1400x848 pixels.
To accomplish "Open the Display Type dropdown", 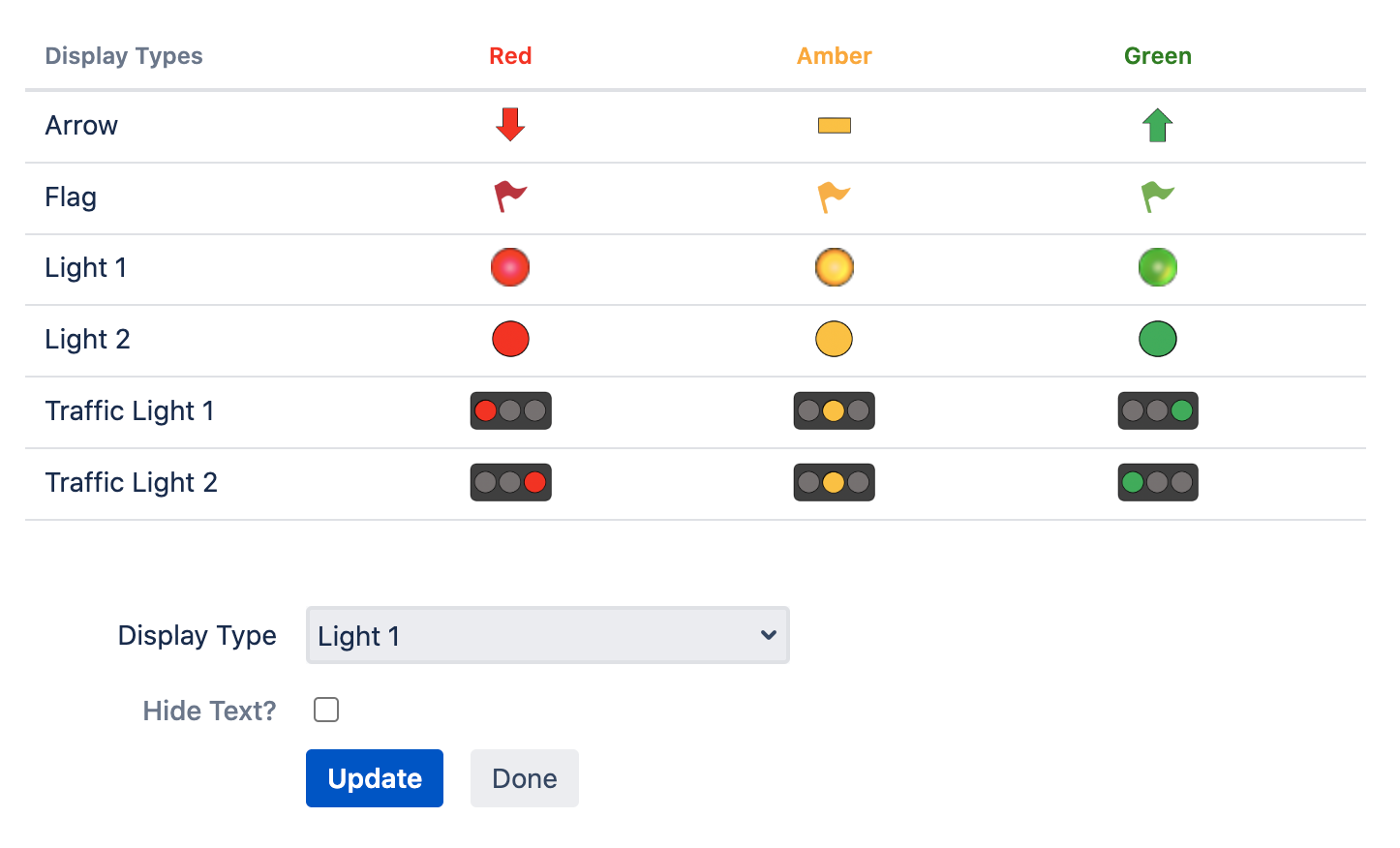I will click(547, 635).
